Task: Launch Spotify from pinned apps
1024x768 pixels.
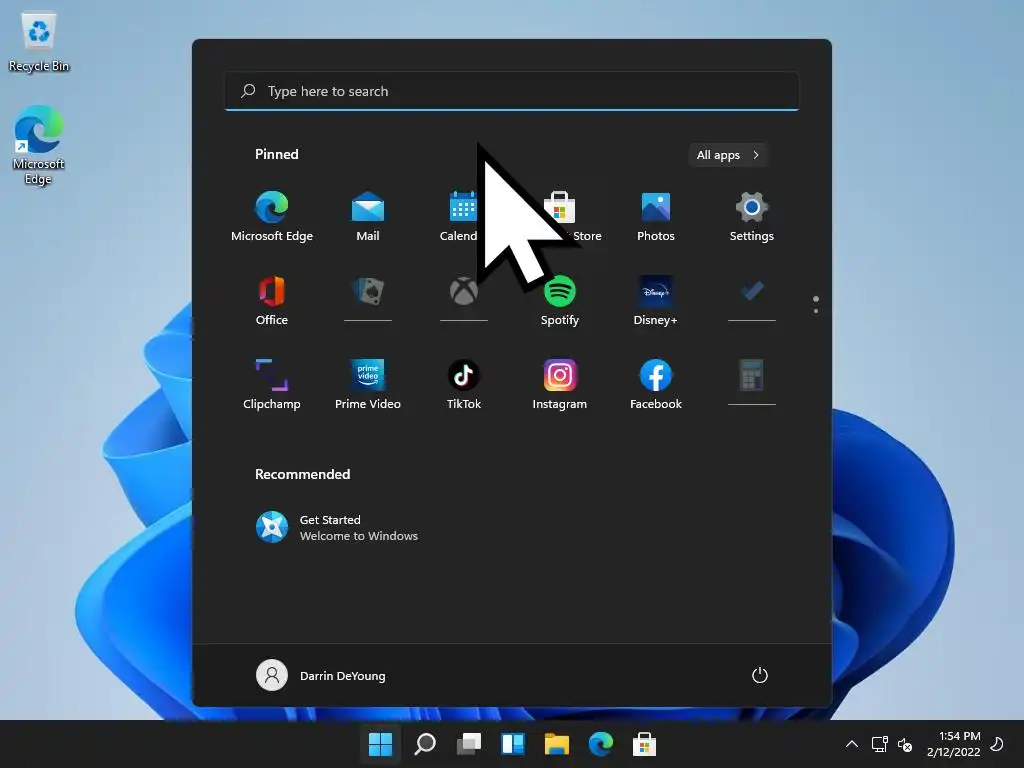Action: pos(560,300)
